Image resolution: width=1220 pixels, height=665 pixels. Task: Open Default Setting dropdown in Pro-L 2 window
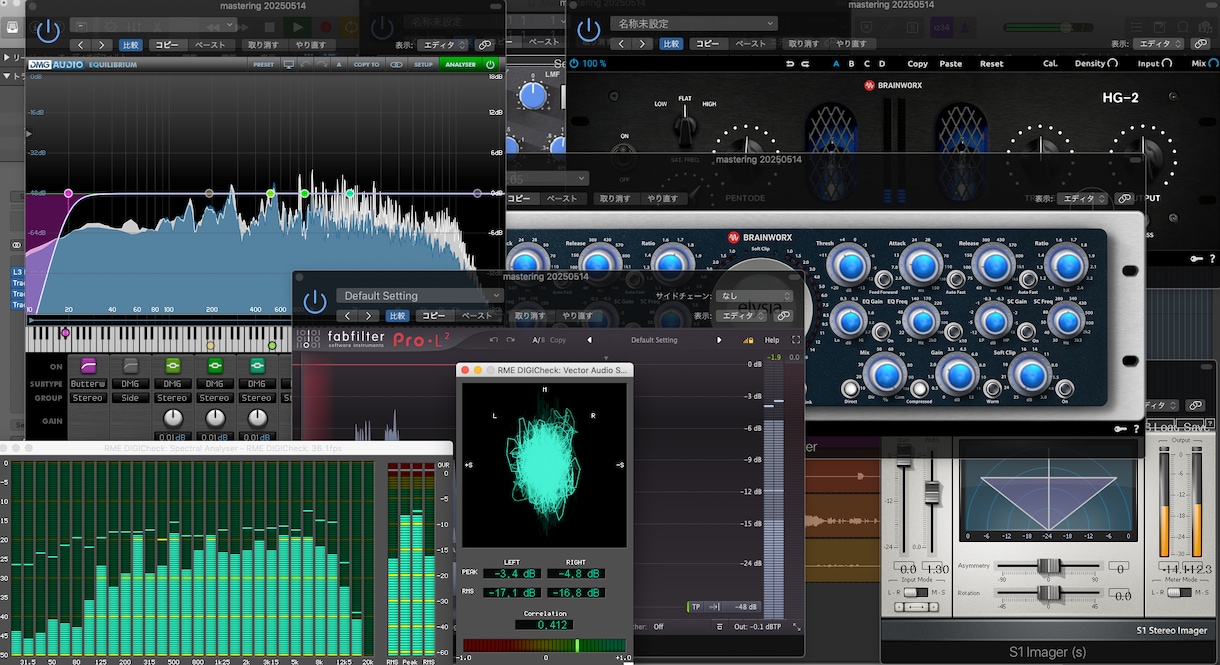419,296
